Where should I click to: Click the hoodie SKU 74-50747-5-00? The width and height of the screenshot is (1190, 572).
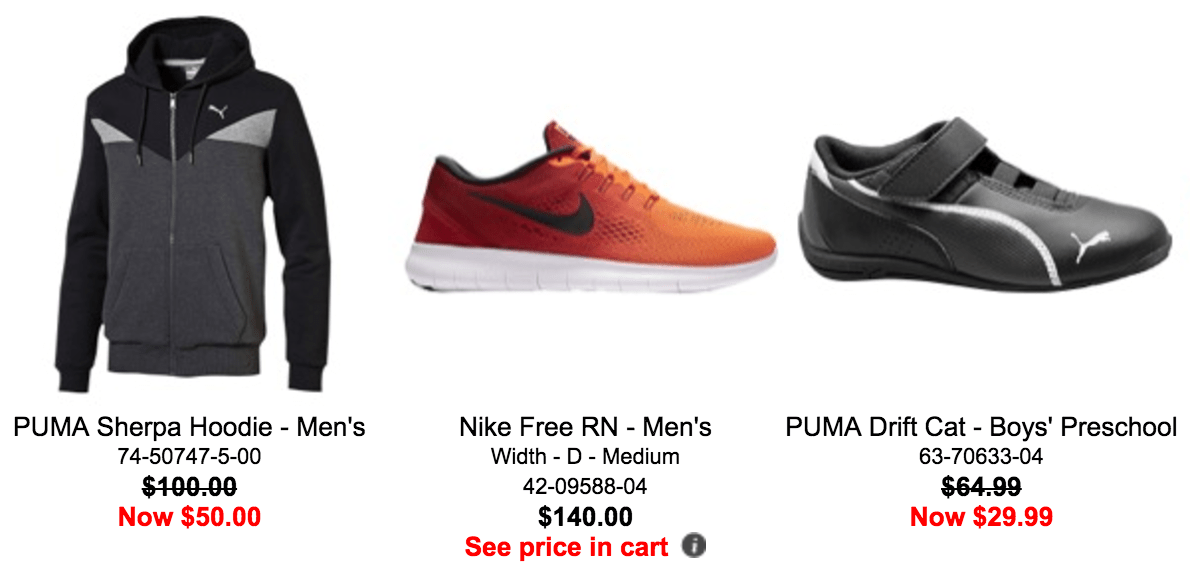pos(190,457)
